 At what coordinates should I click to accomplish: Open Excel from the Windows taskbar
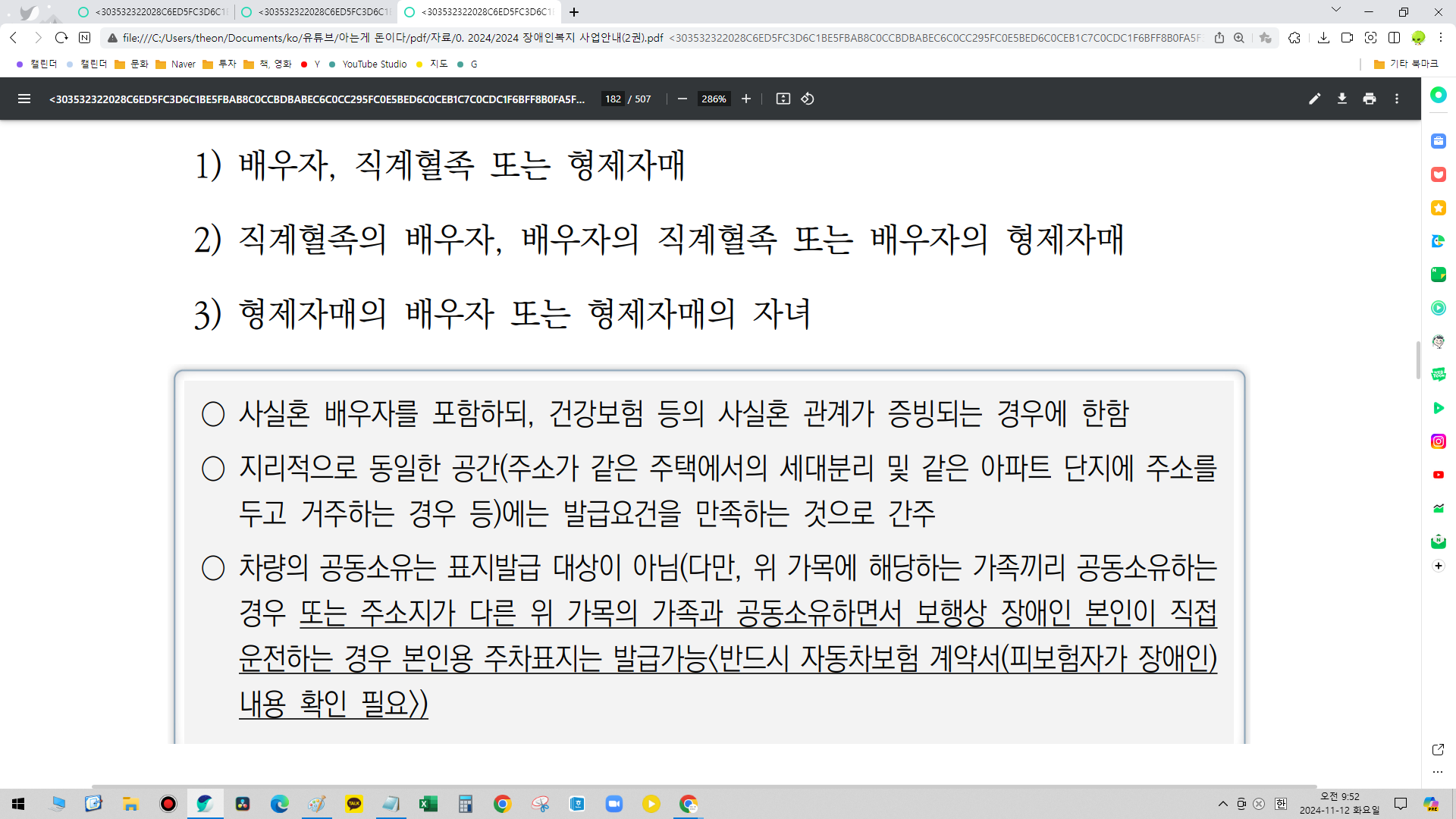(428, 804)
